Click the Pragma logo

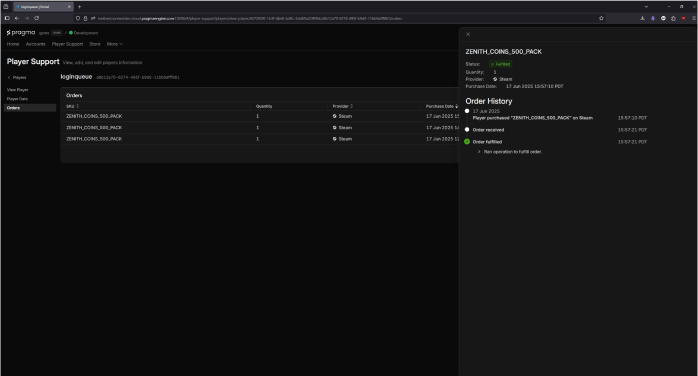coord(21,32)
